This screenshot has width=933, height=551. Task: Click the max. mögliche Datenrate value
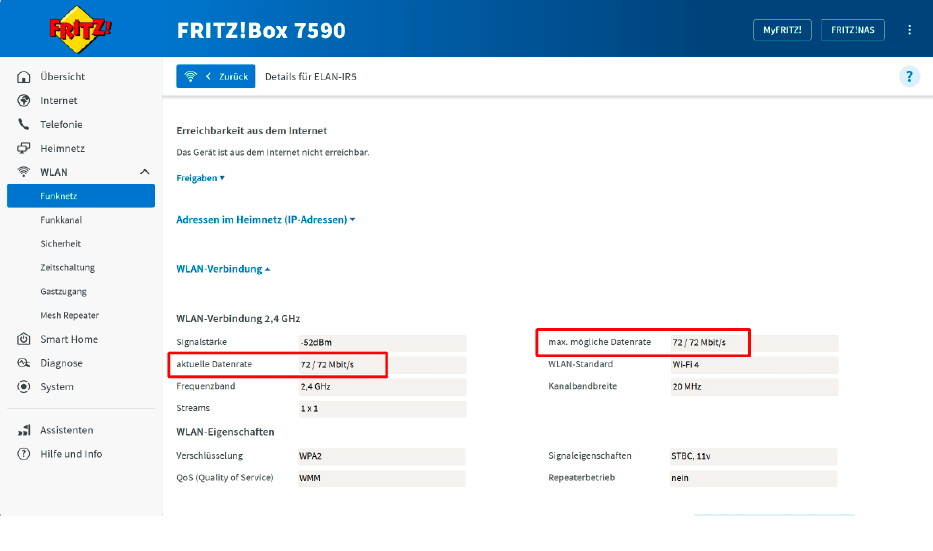(x=754, y=342)
